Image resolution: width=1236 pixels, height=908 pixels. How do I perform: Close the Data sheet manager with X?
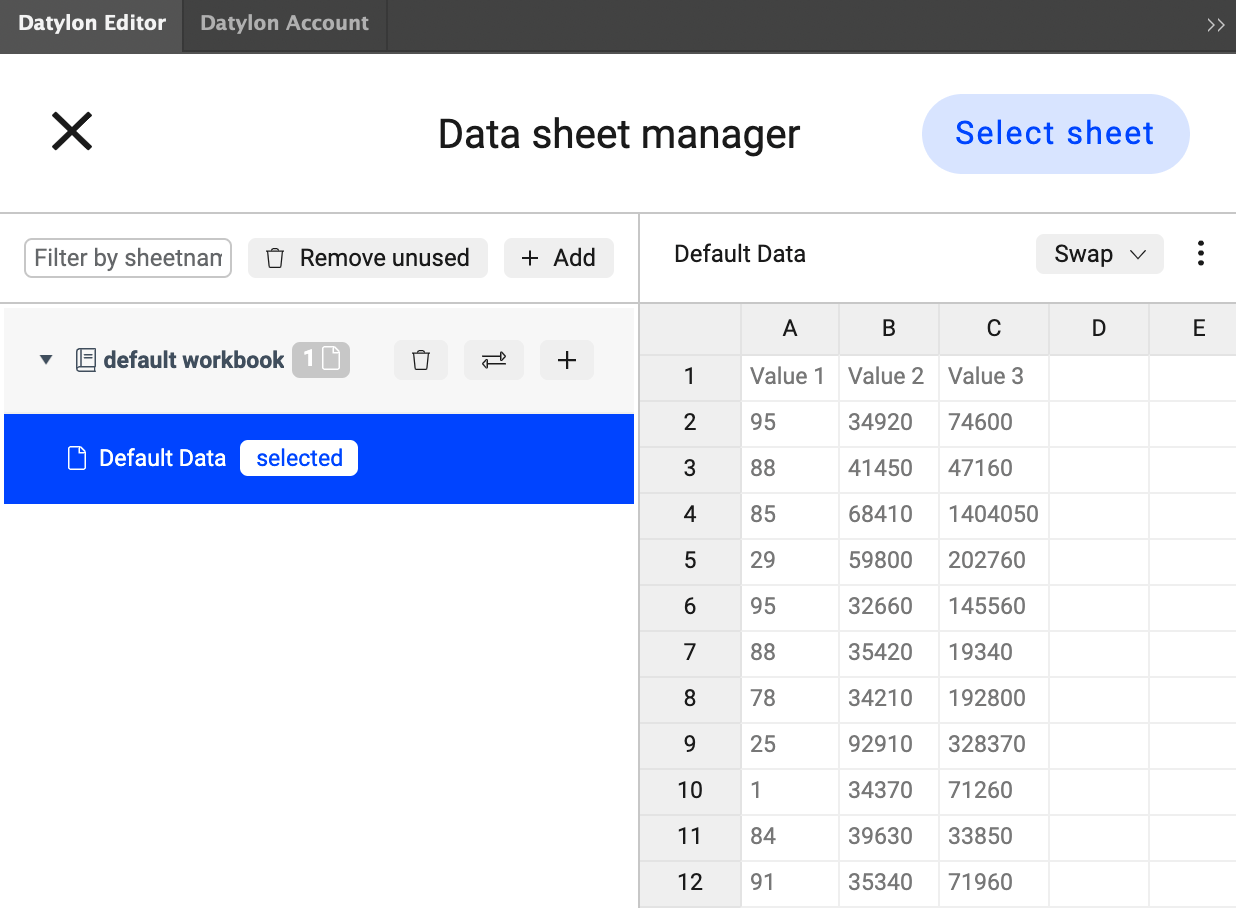point(72,132)
